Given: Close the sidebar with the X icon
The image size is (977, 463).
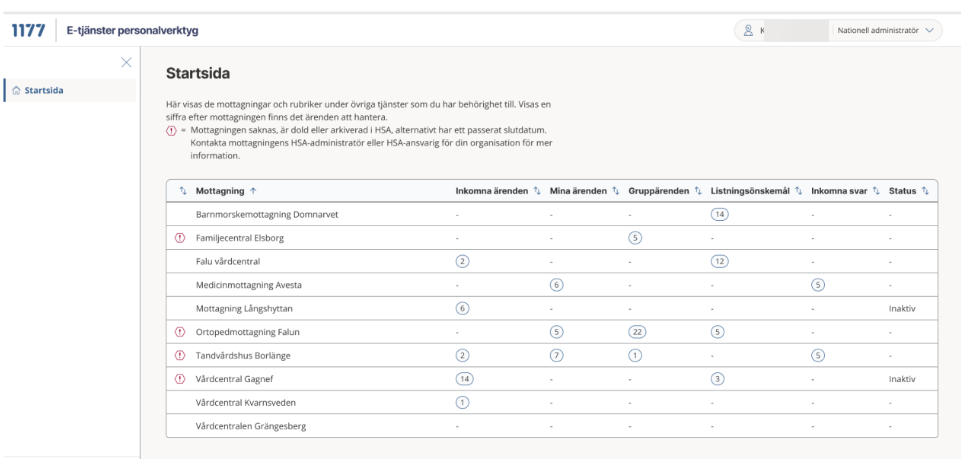Looking at the screenshot, I should [126, 62].
